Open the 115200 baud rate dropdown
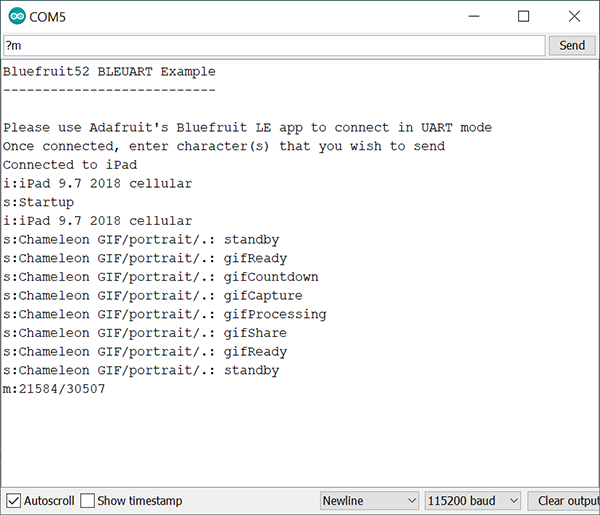600x515 pixels. 473,500
